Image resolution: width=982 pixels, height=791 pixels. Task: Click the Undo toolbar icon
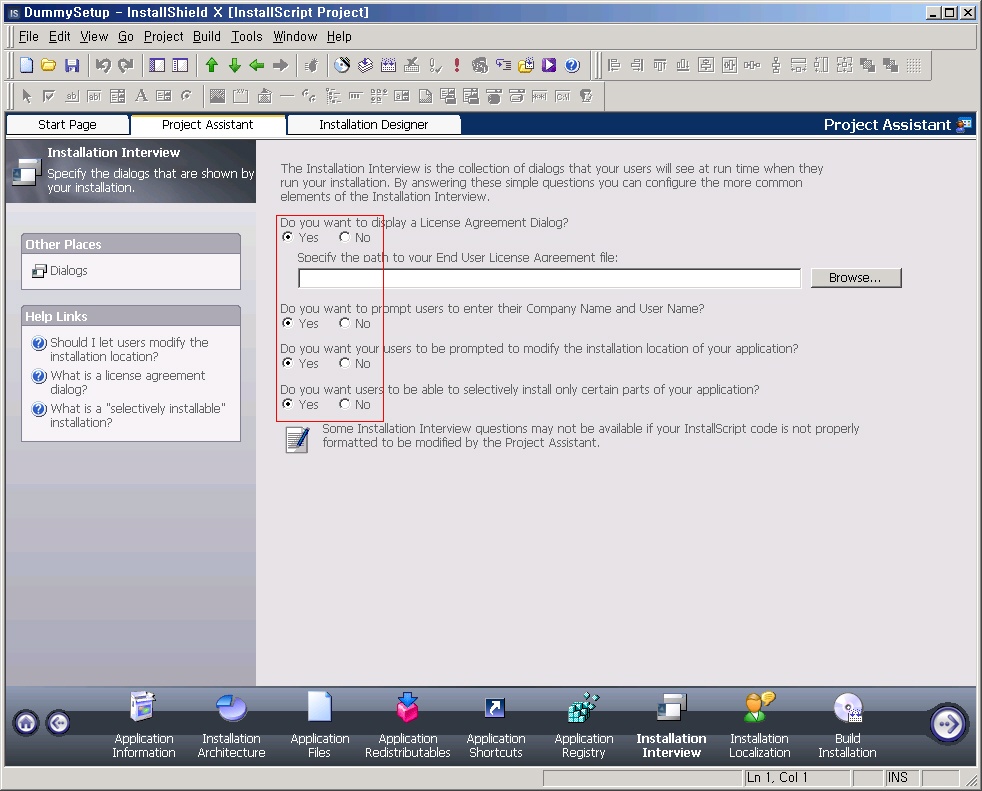coord(103,65)
